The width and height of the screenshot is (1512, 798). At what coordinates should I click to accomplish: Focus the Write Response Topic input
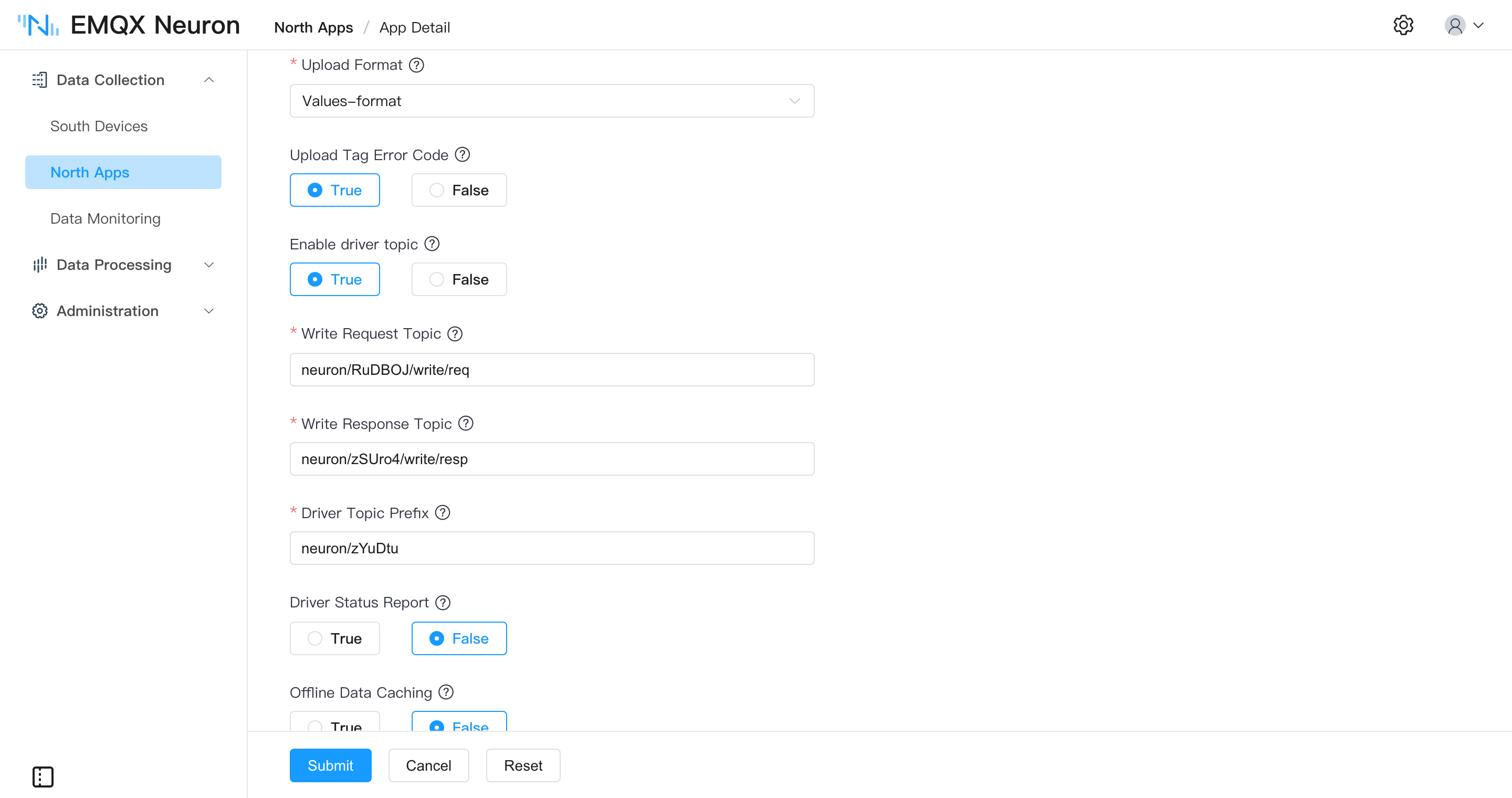click(552, 459)
